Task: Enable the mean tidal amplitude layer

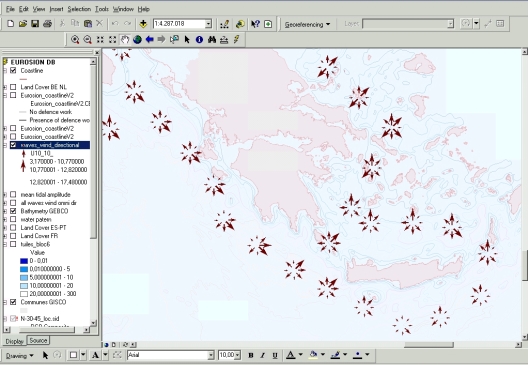Action: 13,194
